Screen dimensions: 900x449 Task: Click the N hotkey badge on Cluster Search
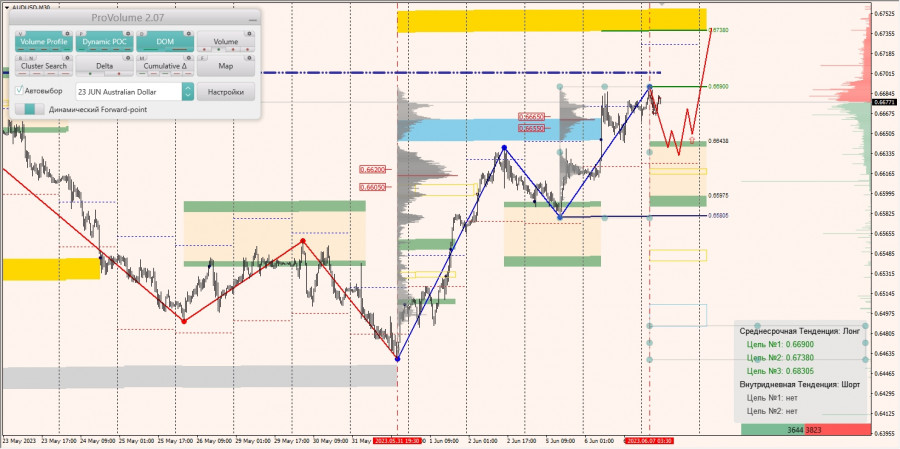(x=31, y=58)
